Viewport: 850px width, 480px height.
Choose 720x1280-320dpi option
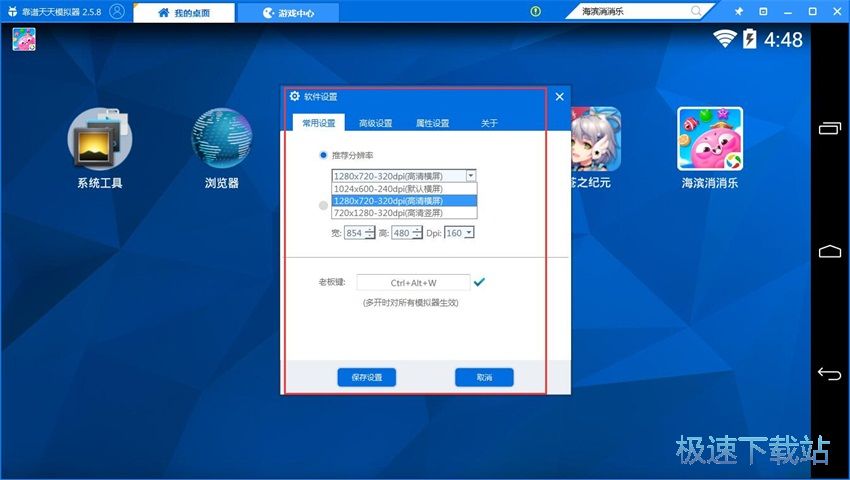point(404,213)
